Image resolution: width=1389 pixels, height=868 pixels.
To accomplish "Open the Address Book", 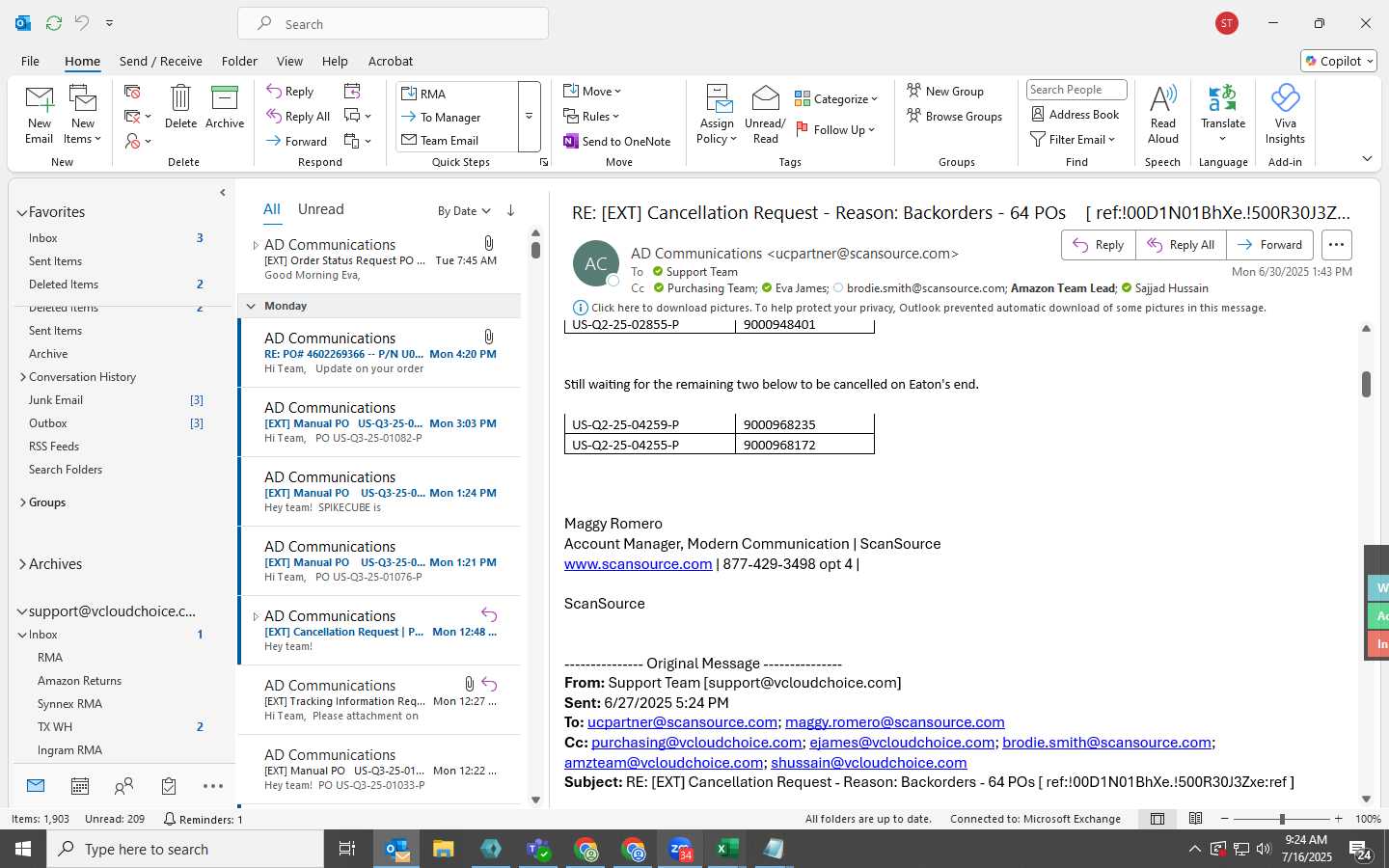I will 1076,114.
